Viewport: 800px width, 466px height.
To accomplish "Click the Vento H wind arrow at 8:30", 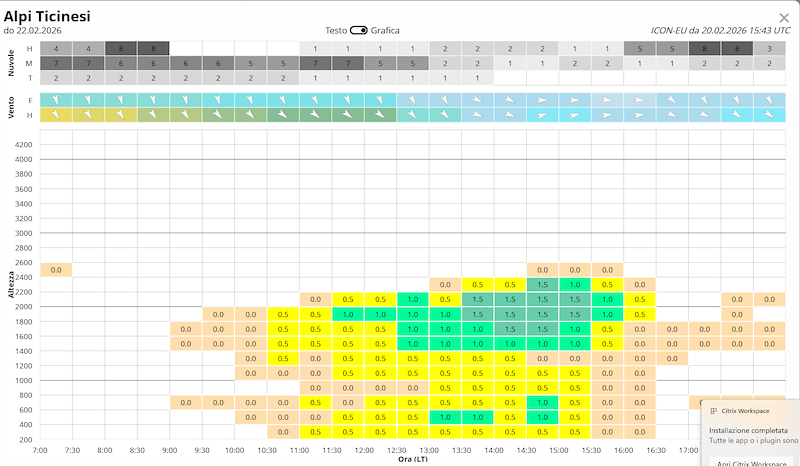I will 153,115.
